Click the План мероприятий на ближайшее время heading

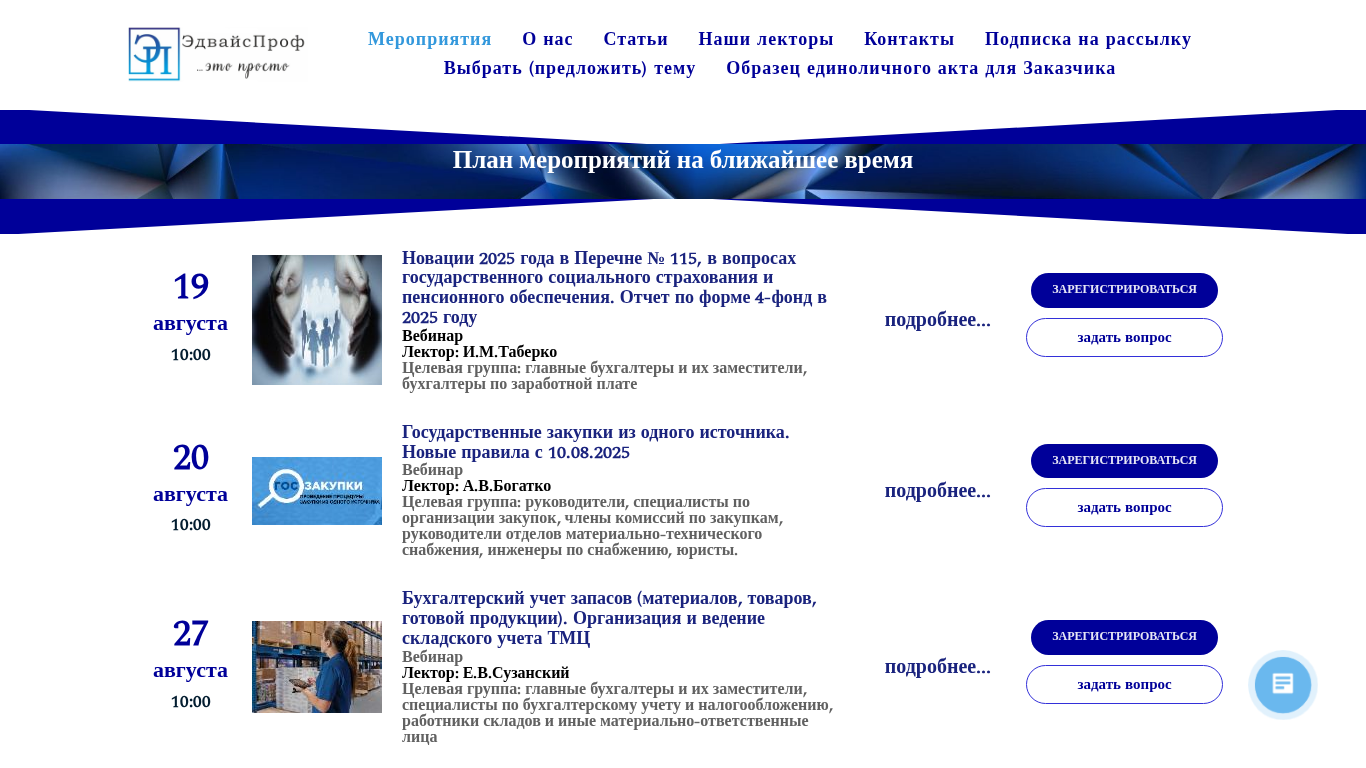point(683,160)
